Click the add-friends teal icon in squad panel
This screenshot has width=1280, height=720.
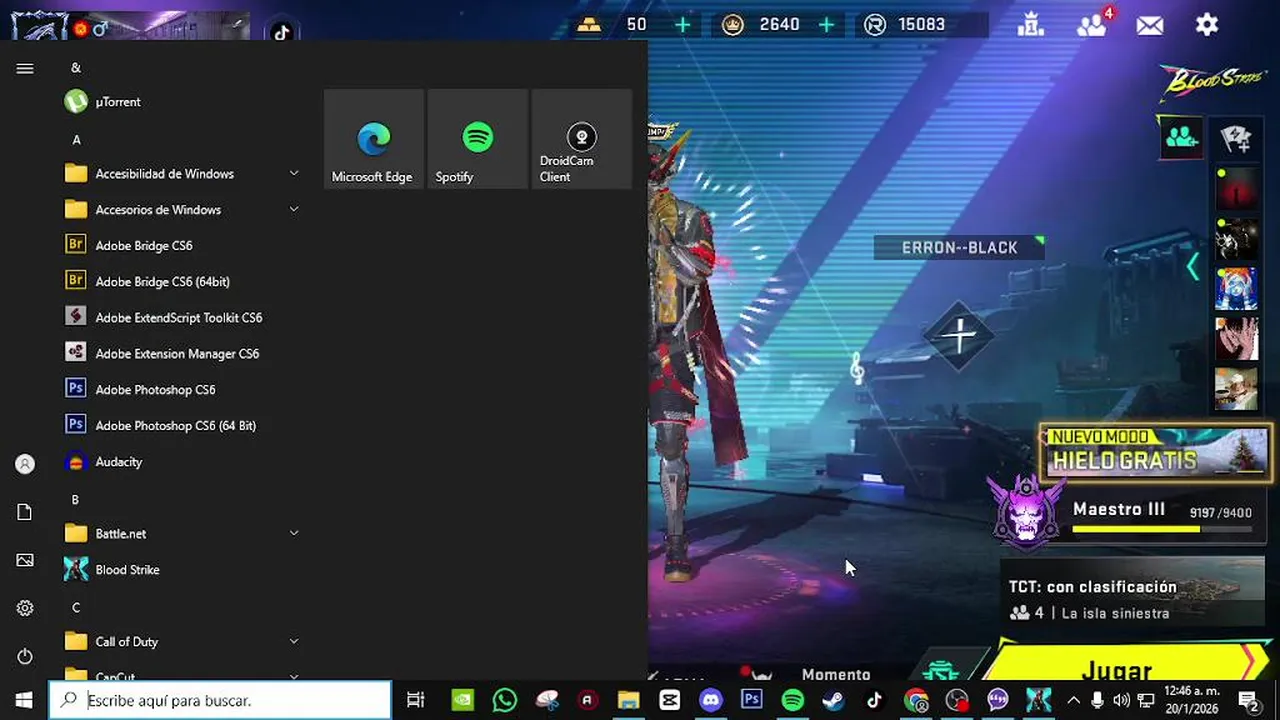pos(1181,137)
